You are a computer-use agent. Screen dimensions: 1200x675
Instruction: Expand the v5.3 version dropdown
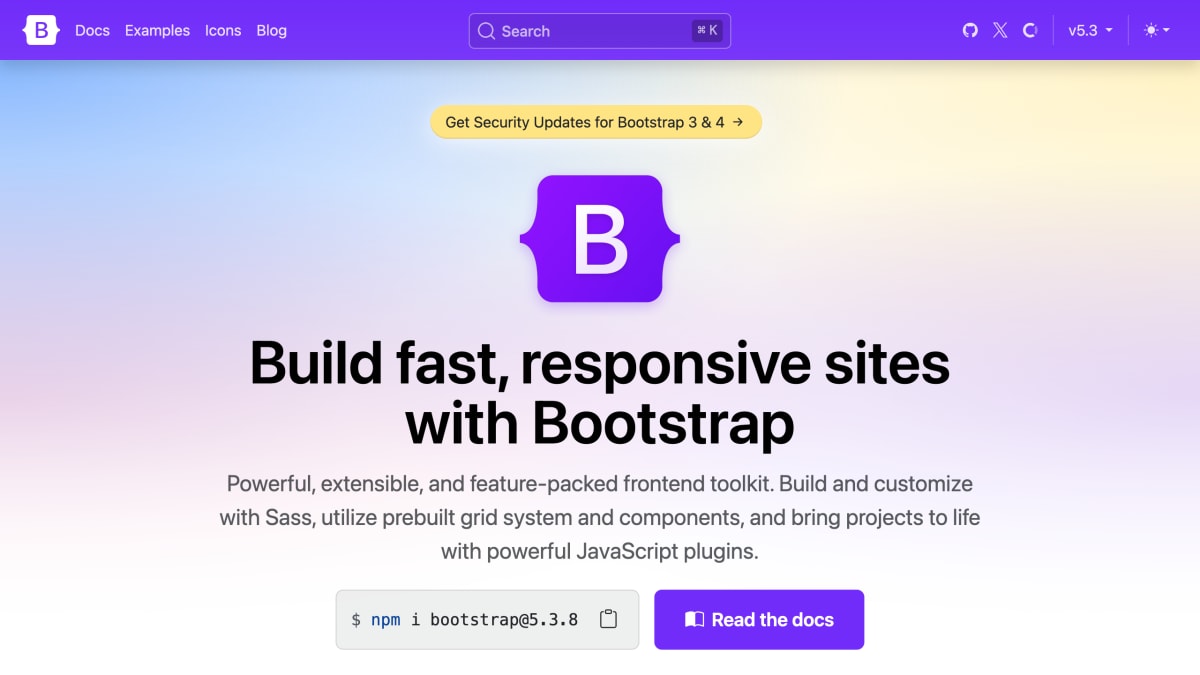[1090, 30]
